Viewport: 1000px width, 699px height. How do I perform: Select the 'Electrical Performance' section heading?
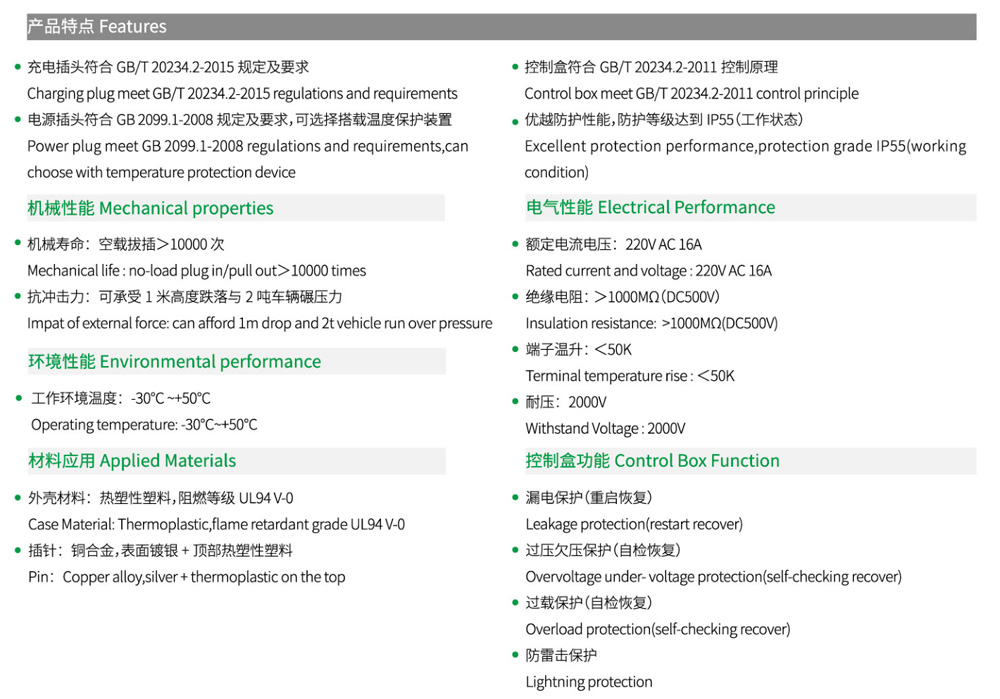click(651, 208)
